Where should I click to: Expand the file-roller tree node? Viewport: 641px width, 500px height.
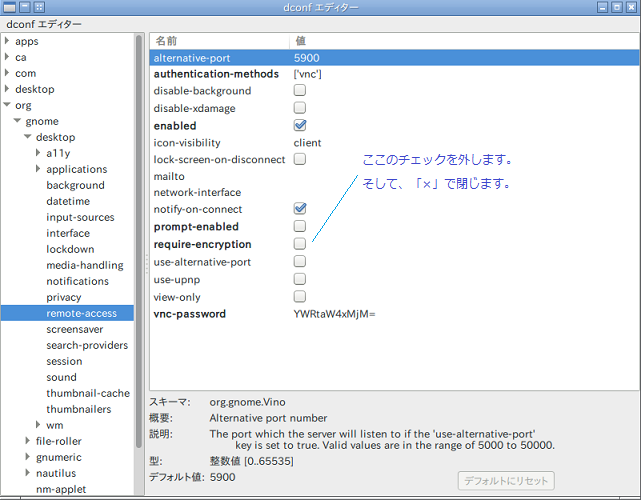[28, 440]
